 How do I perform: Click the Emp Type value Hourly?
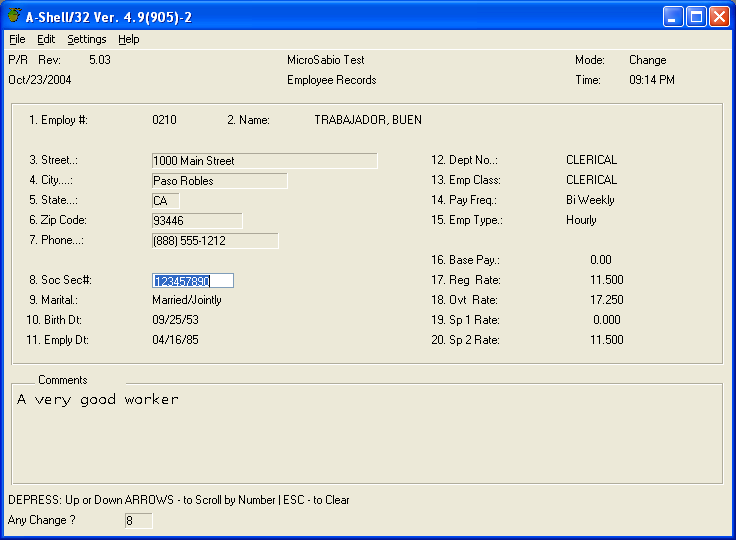tap(581, 220)
